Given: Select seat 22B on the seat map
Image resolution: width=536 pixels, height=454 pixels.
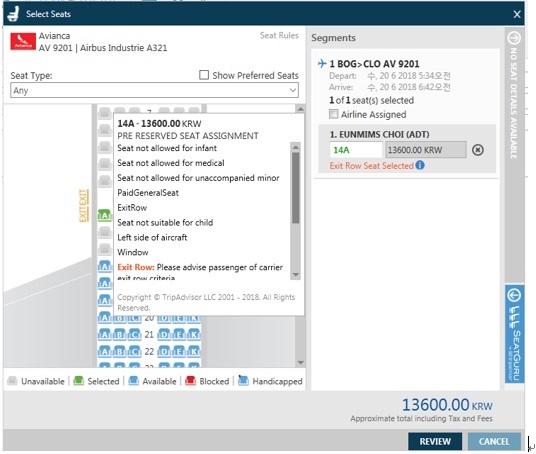Looking at the screenshot, I should click(x=119, y=351).
